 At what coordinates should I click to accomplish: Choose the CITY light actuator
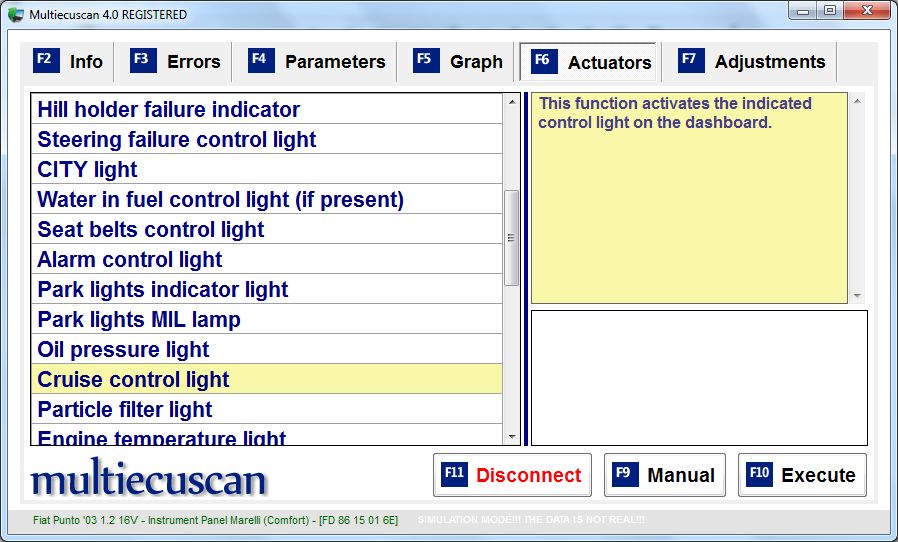(x=267, y=169)
